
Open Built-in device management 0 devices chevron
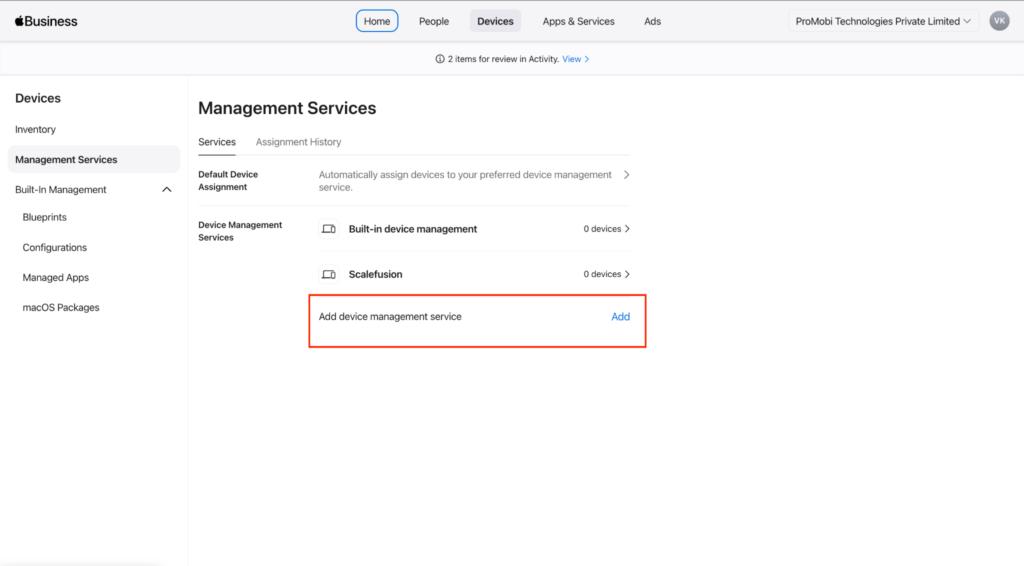coord(627,229)
